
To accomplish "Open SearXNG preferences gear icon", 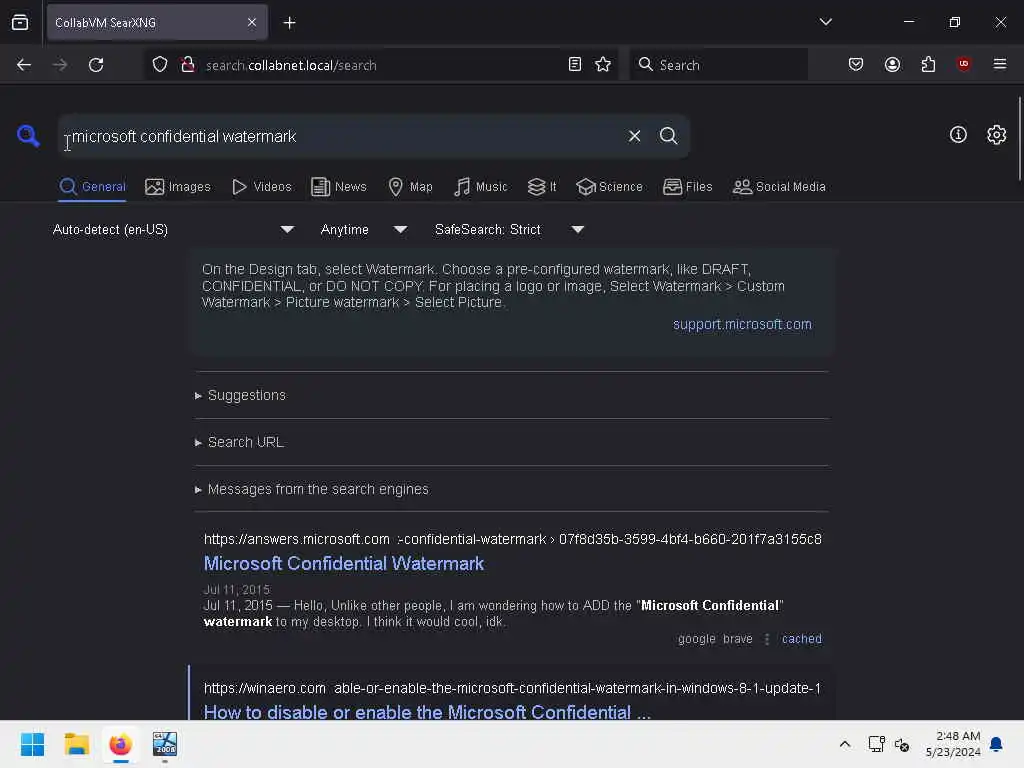I will [996, 135].
